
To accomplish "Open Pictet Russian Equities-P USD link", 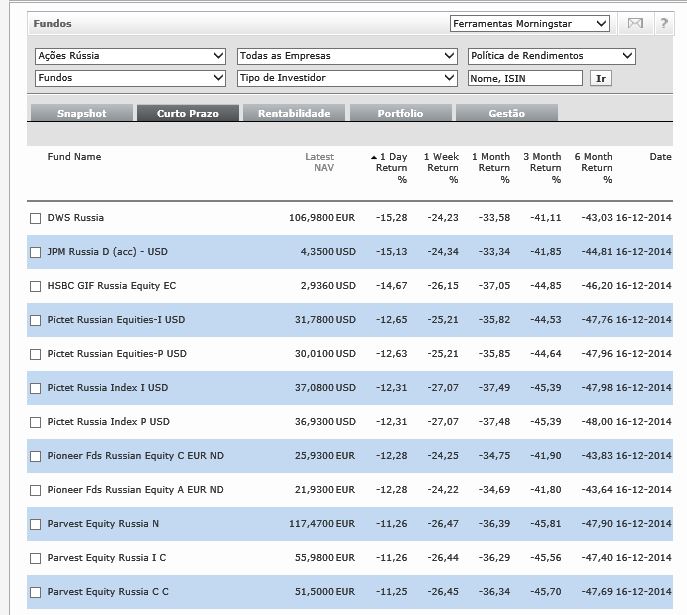I will click(x=117, y=353).
